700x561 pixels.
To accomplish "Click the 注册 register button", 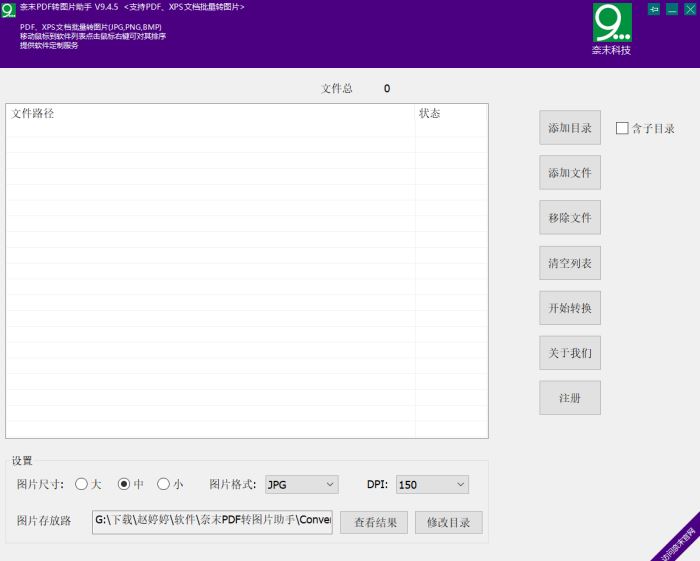I will 570,398.
